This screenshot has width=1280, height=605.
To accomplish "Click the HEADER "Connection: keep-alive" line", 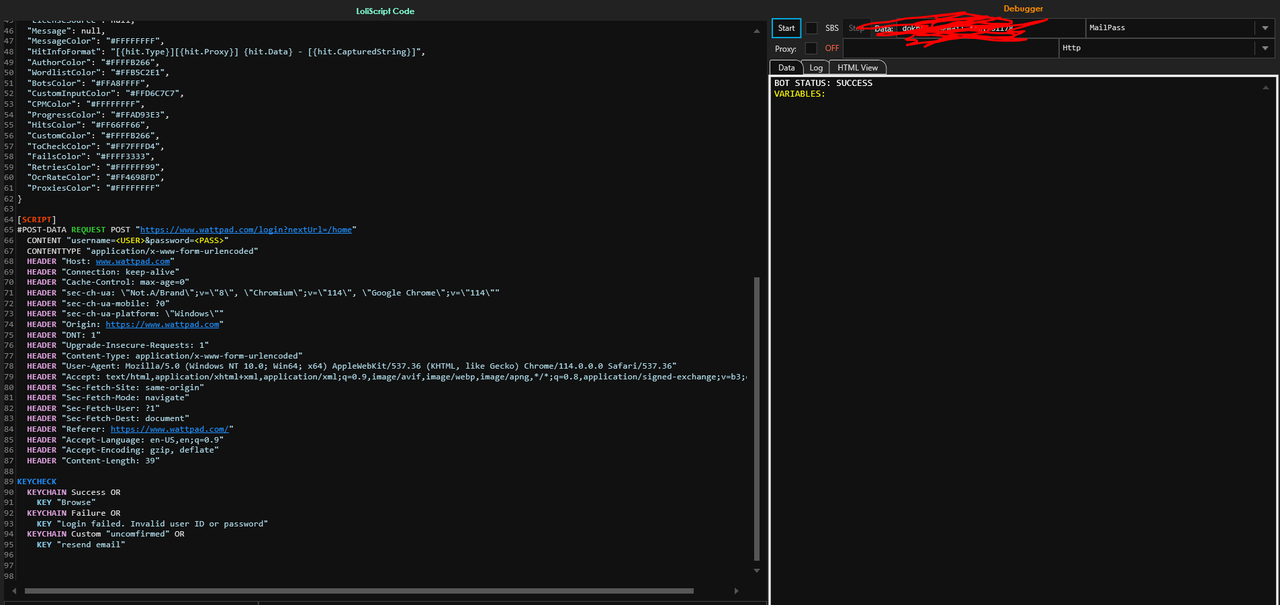I will [103, 271].
